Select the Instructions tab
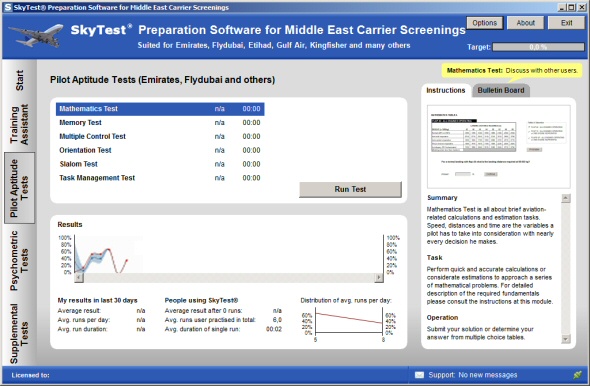This screenshot has height=386, width=590. (446, 90)
